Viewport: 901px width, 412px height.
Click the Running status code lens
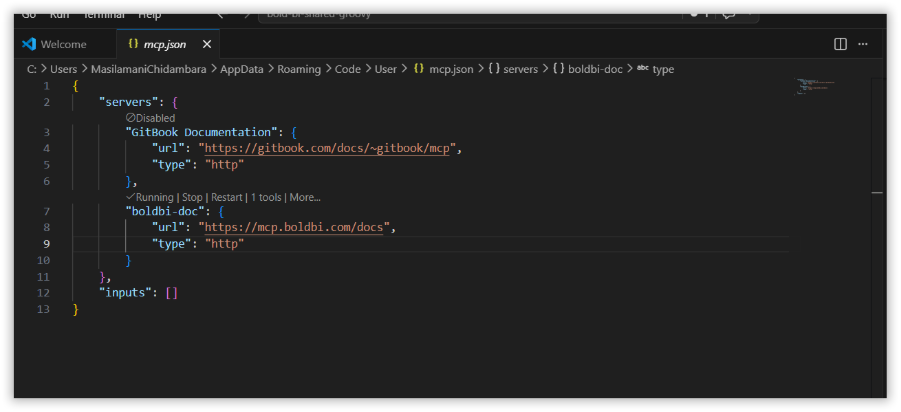pyautogui.click(x=152, y=197)
